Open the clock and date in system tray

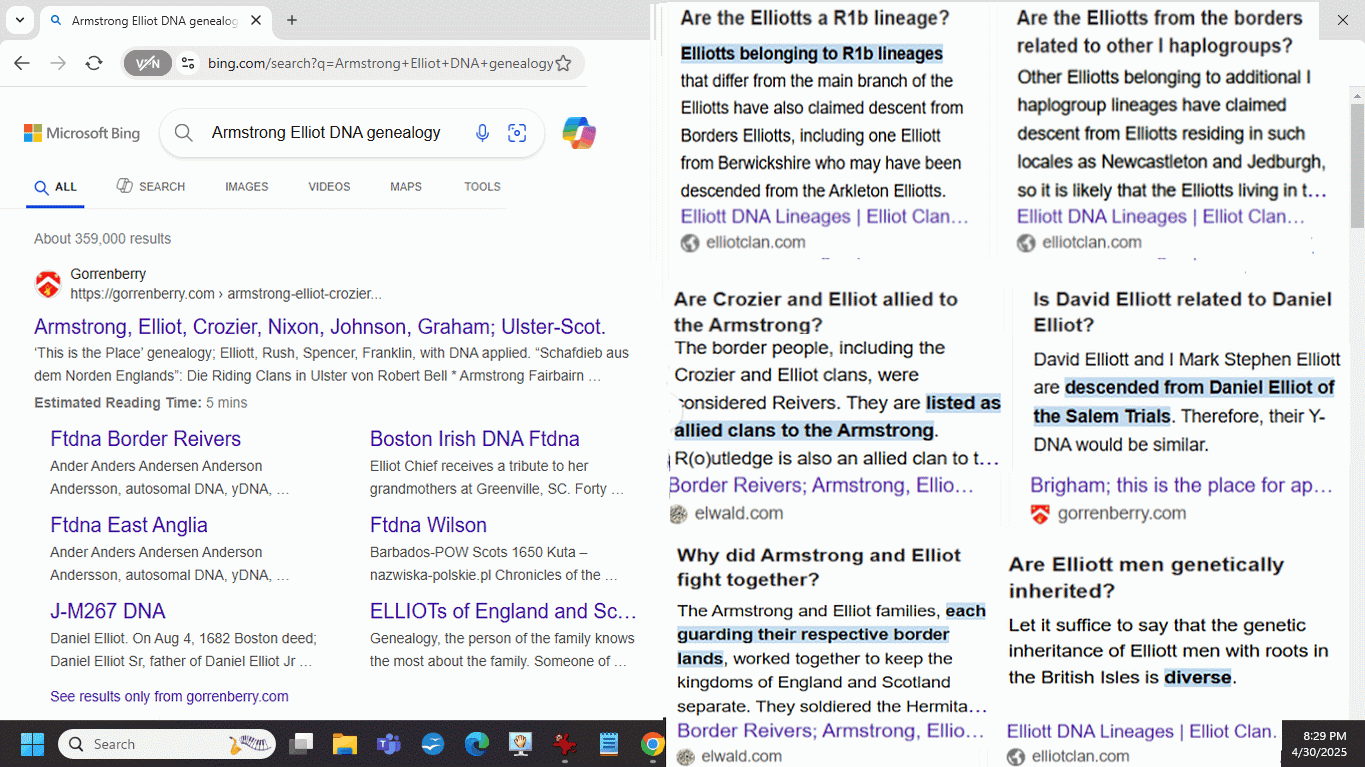[x=1320, y=744]
